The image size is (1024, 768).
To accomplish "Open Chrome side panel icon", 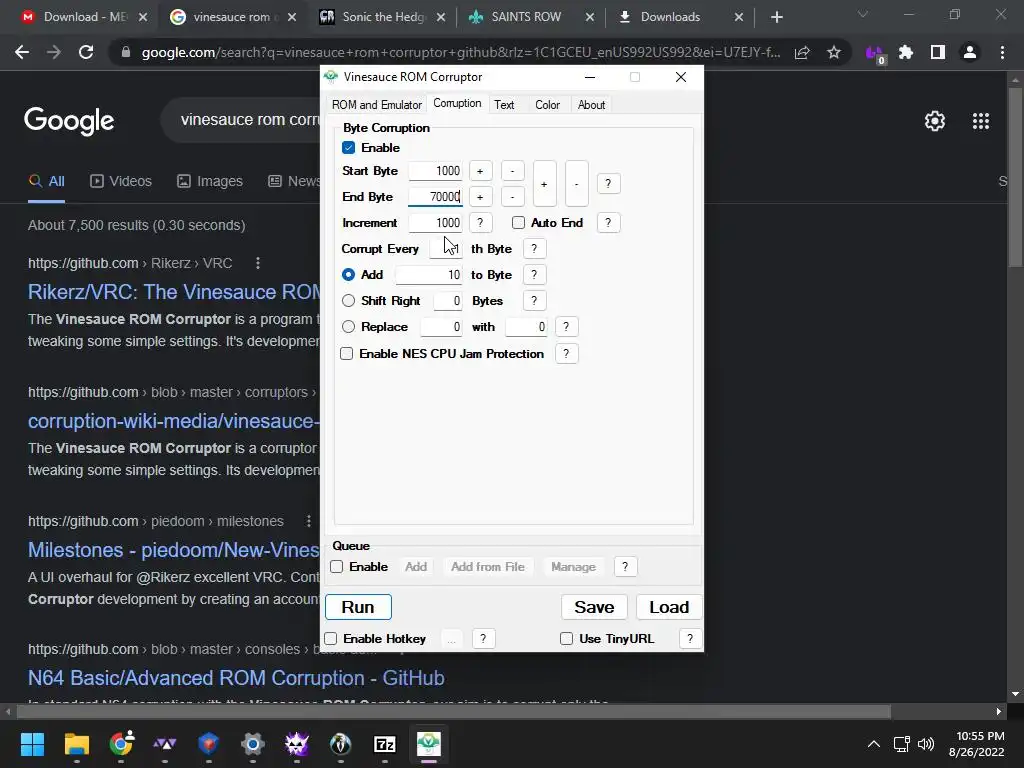I will pyautogui.click(x=938, y=52).
